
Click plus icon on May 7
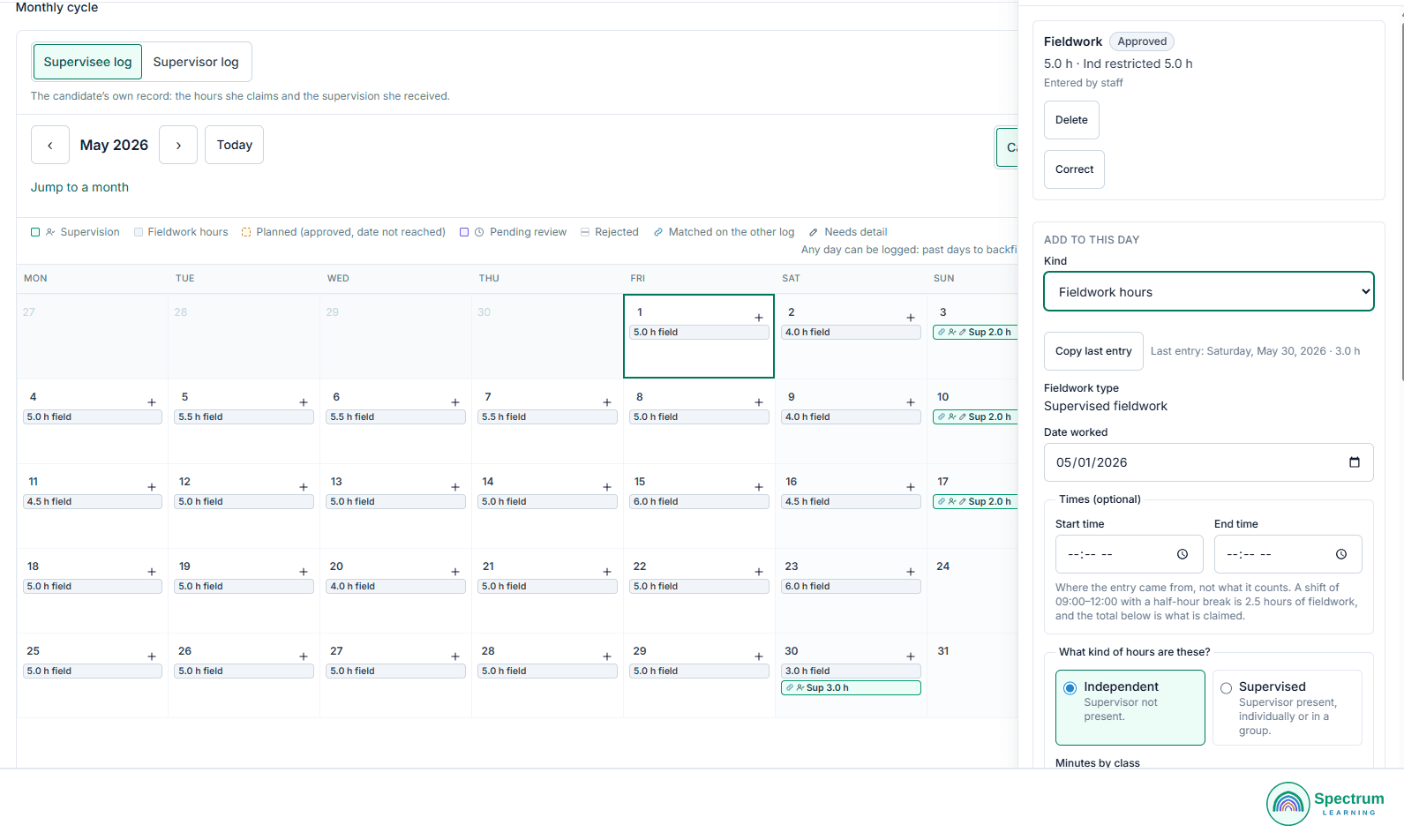[x=607, y=402]
